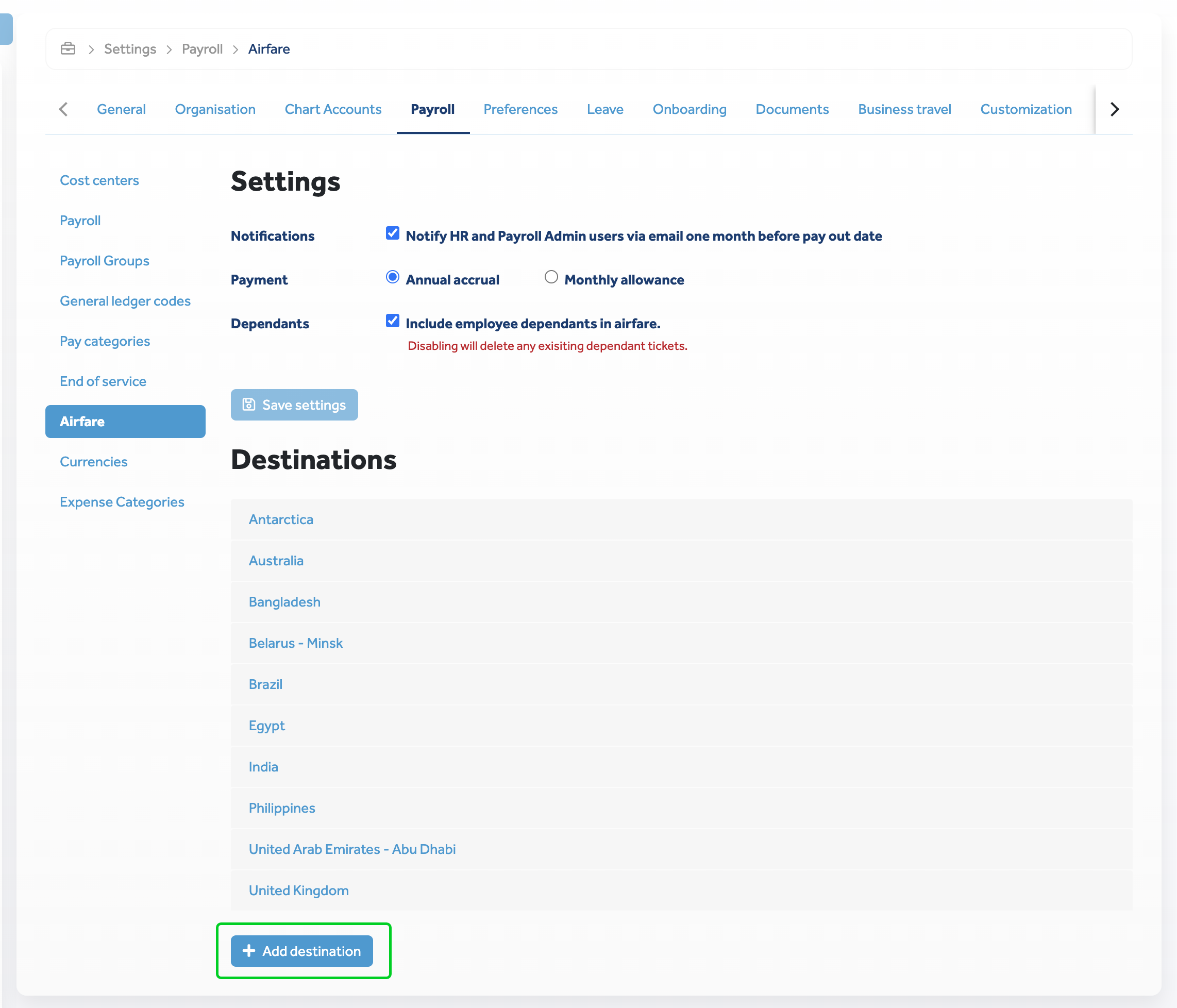
Task: Click the home briefcase icon in breadcrumb
Action: tap(68, 49)
